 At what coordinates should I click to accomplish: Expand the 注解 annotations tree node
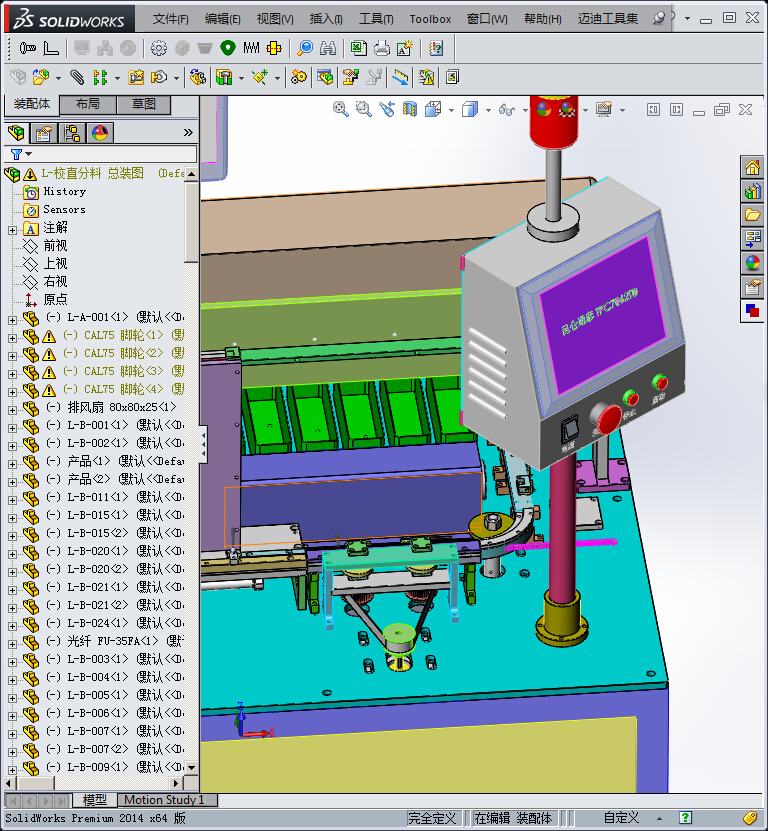[12, 230]
